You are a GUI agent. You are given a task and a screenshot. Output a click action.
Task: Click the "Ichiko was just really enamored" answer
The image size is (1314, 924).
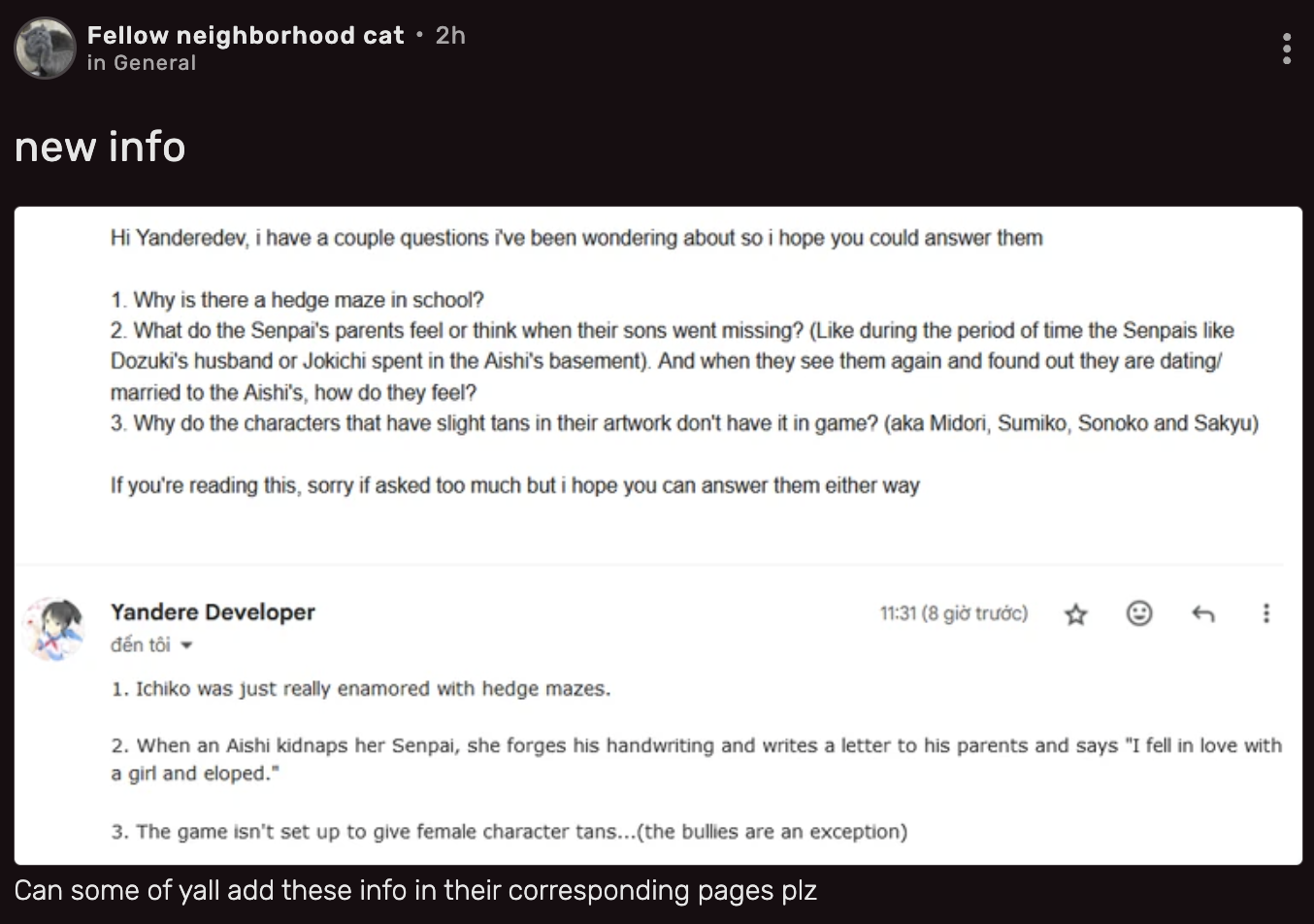[x=361, y=689]
